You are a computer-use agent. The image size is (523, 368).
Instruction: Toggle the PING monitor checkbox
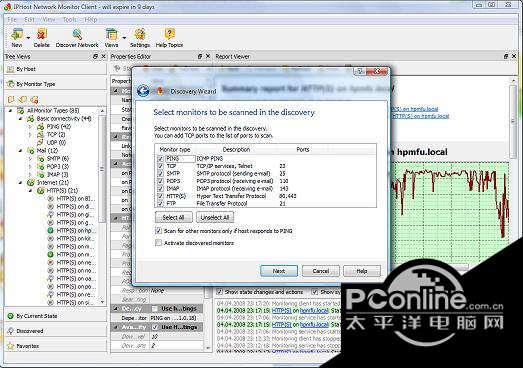tap(160, 159)
